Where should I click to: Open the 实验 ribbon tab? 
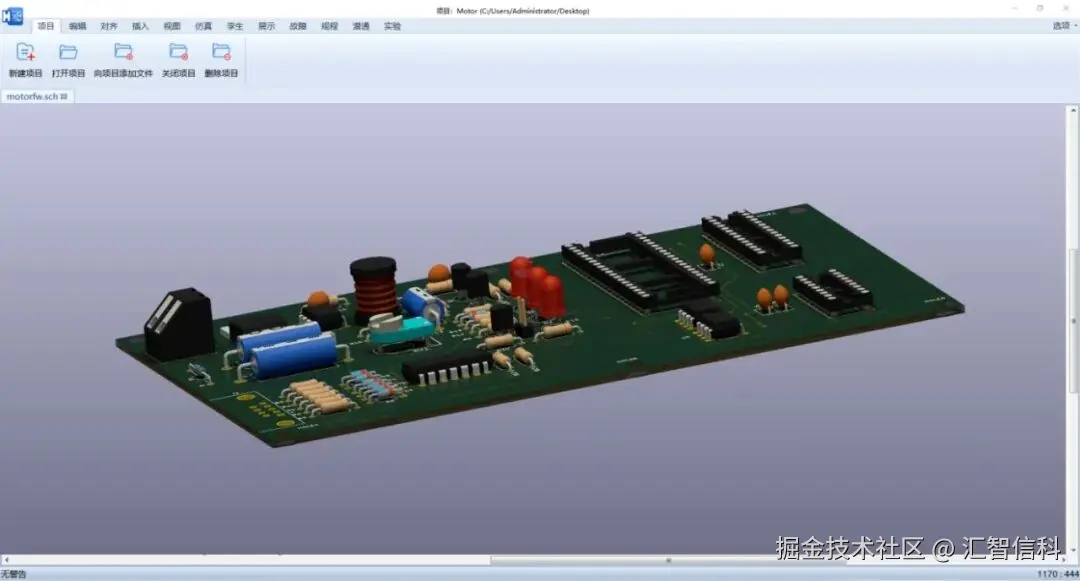[x=393, y=26]
